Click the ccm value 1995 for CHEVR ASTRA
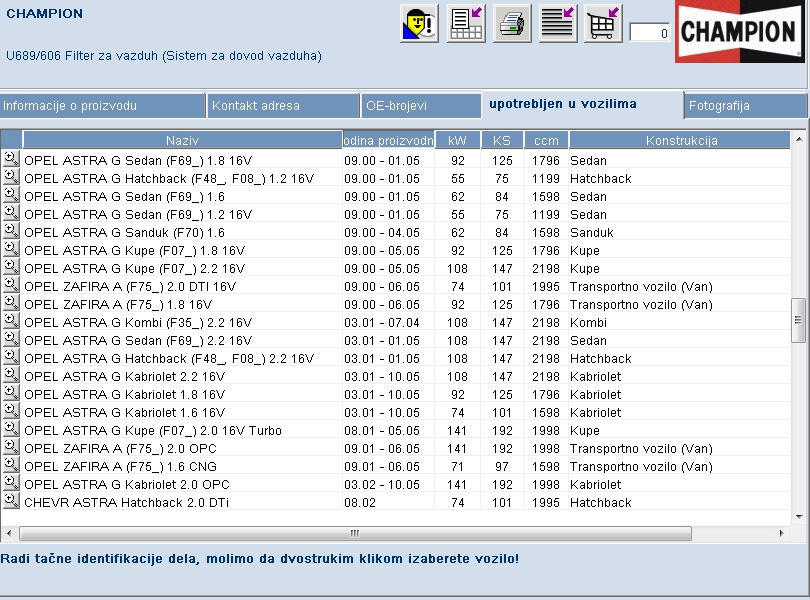This screenshot has width=810, height=600. tap(546, 502)
